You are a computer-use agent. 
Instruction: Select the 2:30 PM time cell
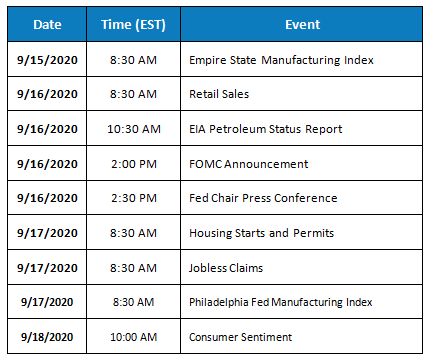point(133,198)
